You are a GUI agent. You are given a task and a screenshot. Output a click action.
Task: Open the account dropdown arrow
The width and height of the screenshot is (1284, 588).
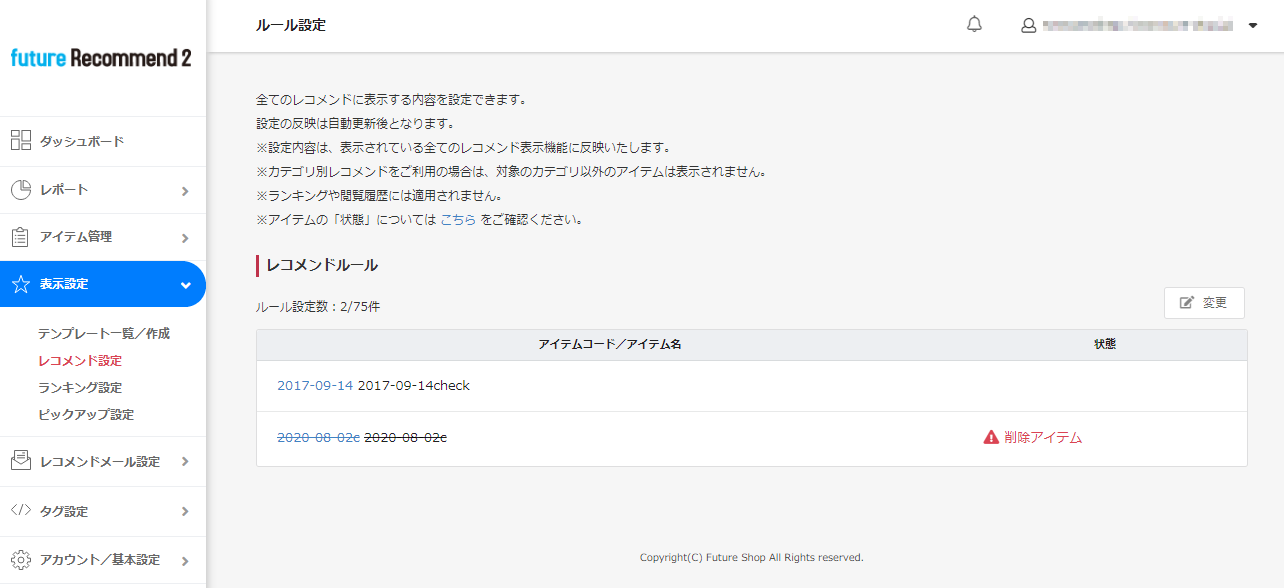1253,26
